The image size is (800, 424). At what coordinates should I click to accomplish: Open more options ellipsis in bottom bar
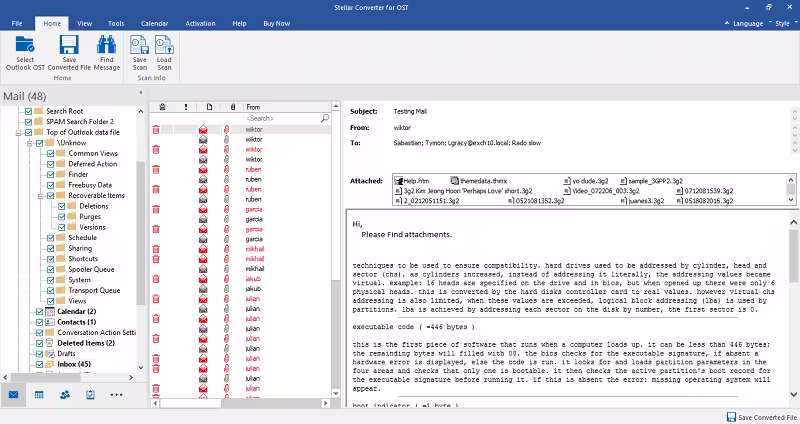coord(116,394)
